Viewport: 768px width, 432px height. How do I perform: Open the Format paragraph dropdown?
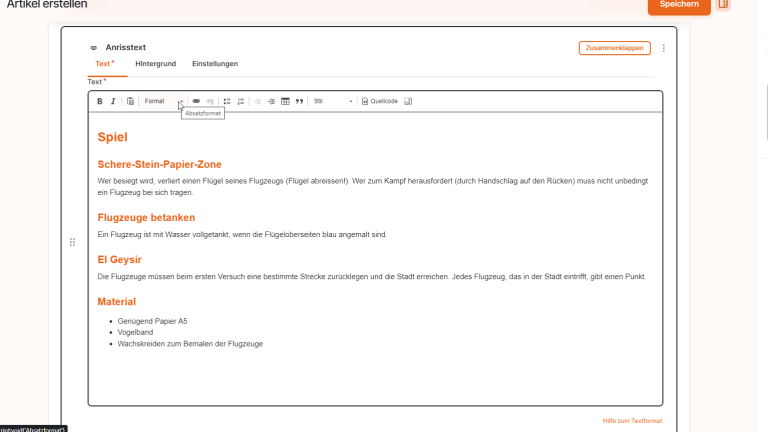click(x=163, y=101)
